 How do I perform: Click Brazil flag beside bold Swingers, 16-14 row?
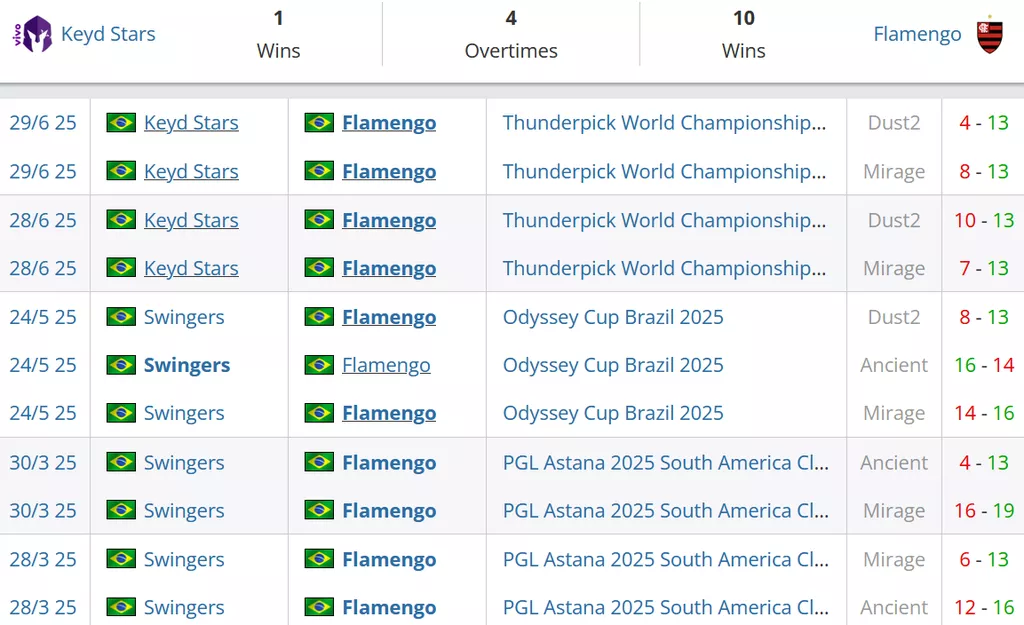click(121, 364)
